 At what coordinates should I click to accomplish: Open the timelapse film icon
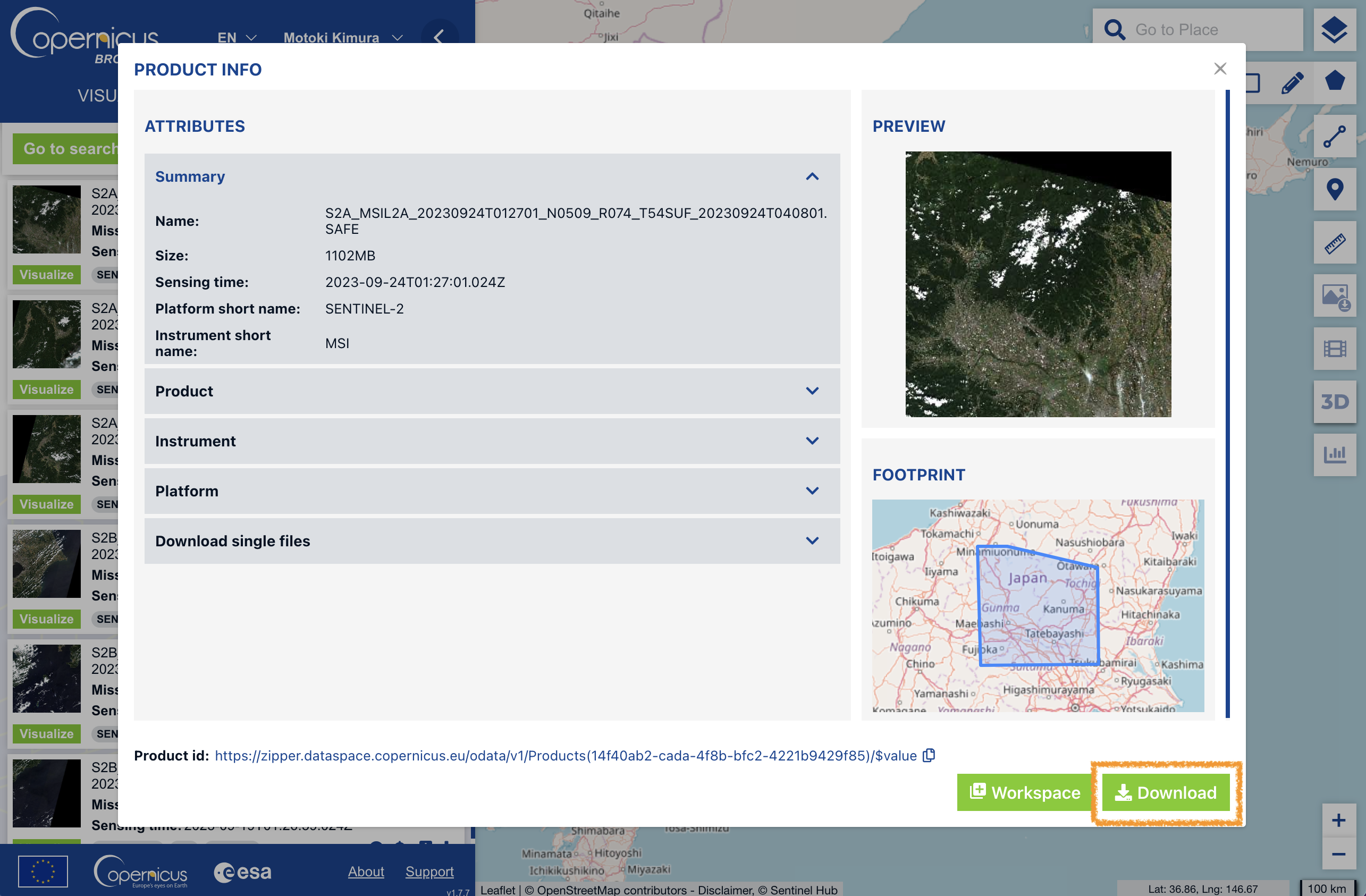(1334, 349)
